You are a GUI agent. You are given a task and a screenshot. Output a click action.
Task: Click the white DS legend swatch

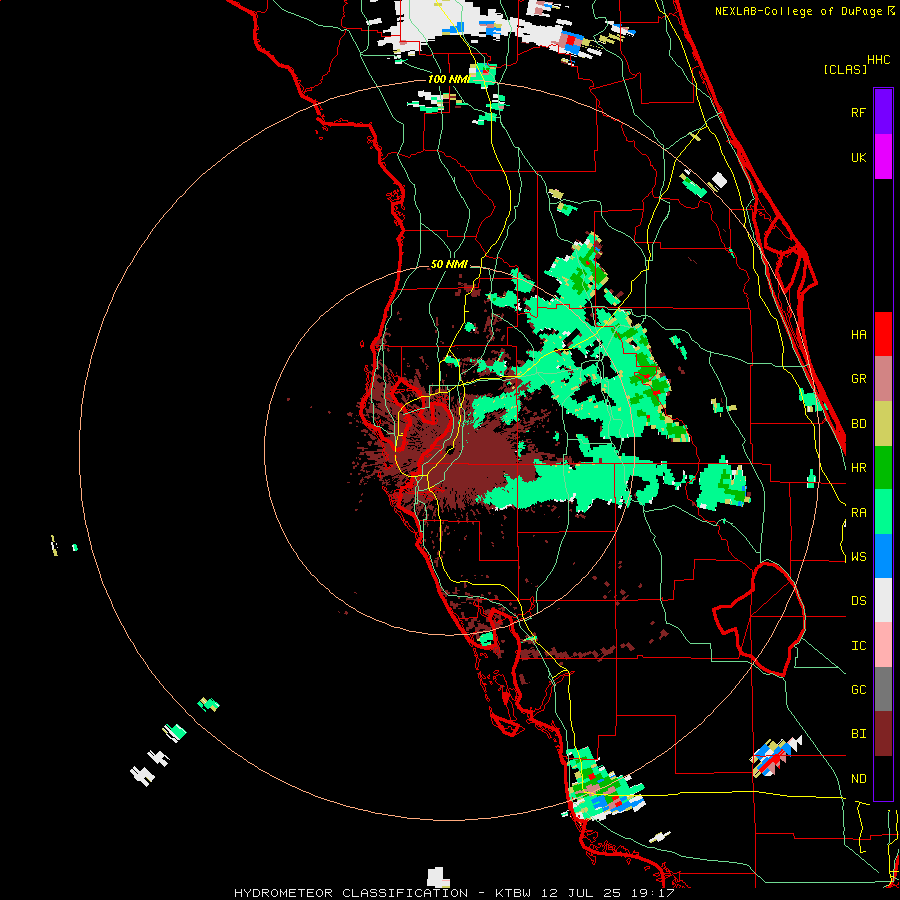click(883, 600)
